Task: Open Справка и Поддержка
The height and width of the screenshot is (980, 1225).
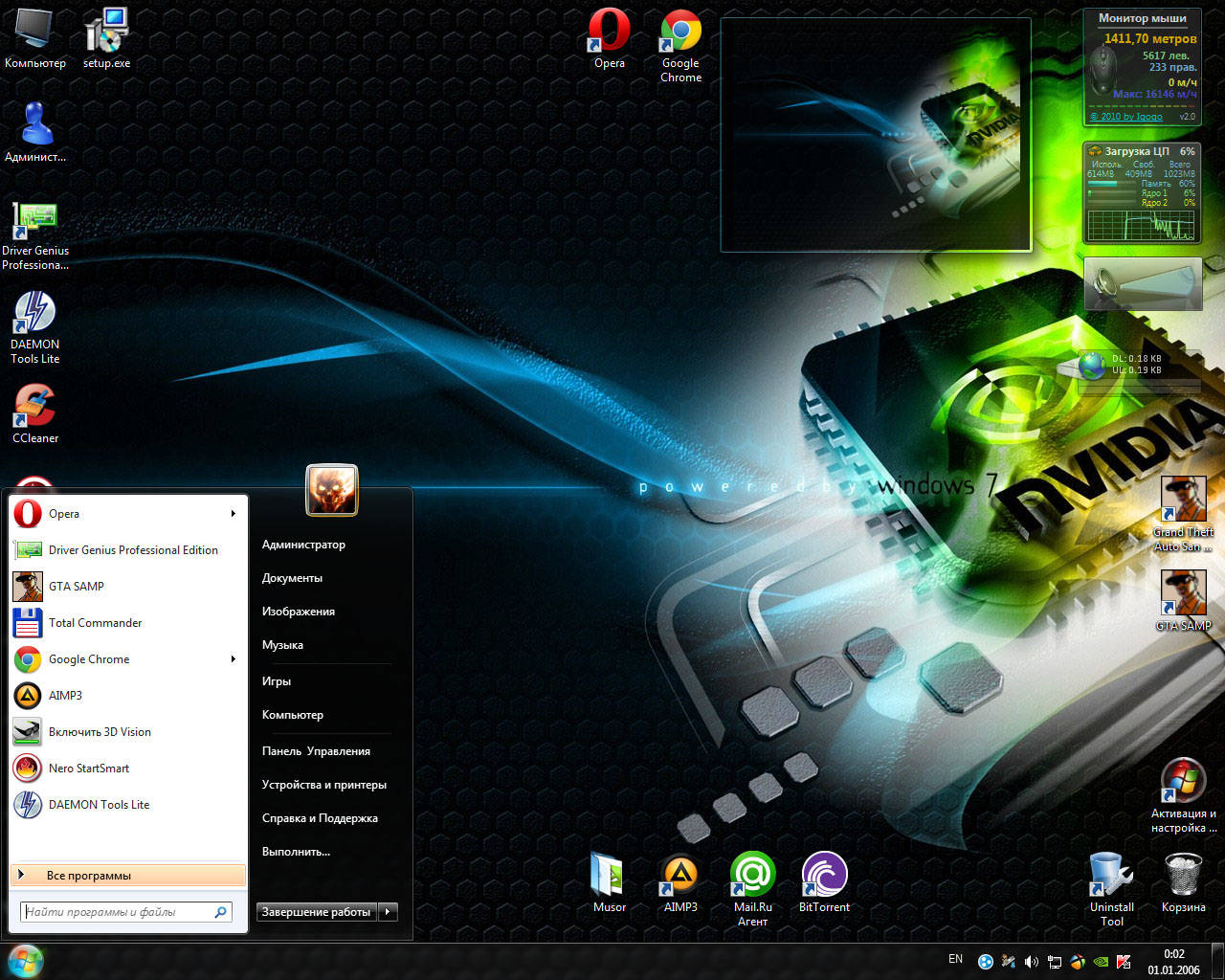Action: (x=320, y=818)
